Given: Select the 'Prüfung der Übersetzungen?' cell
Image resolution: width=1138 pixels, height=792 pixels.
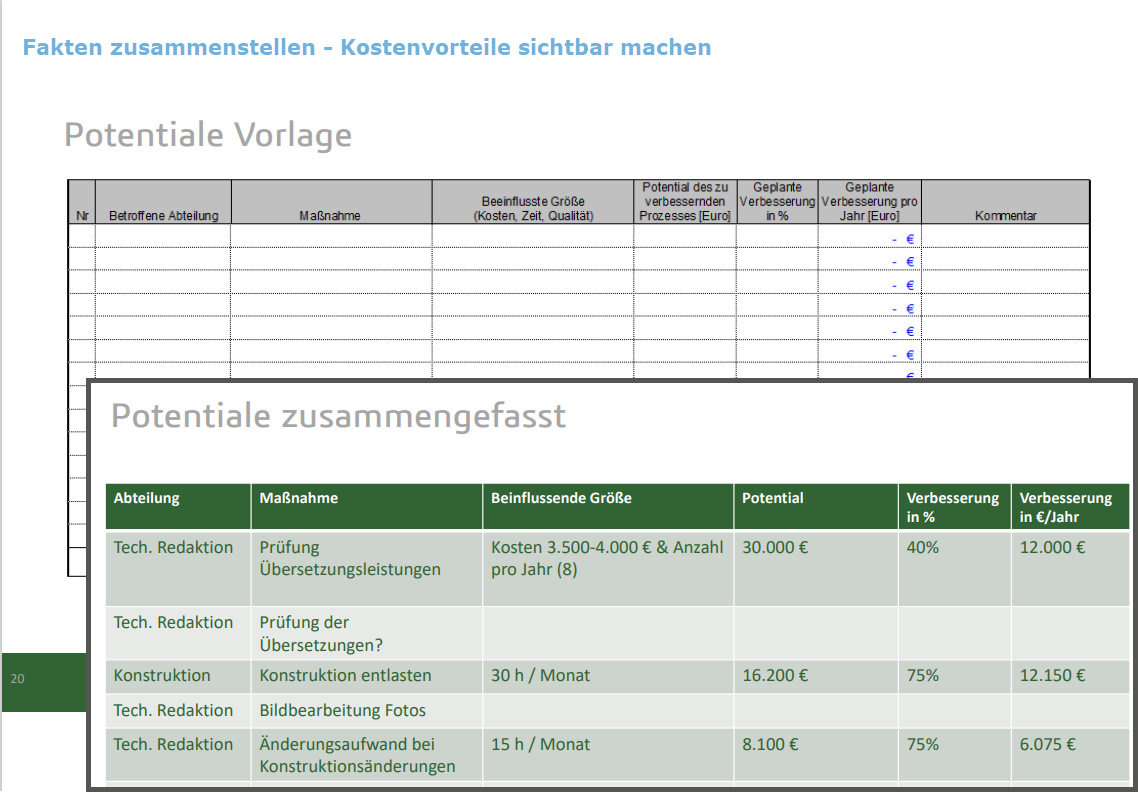Looking at the screenshot, I should pos(367,633).
